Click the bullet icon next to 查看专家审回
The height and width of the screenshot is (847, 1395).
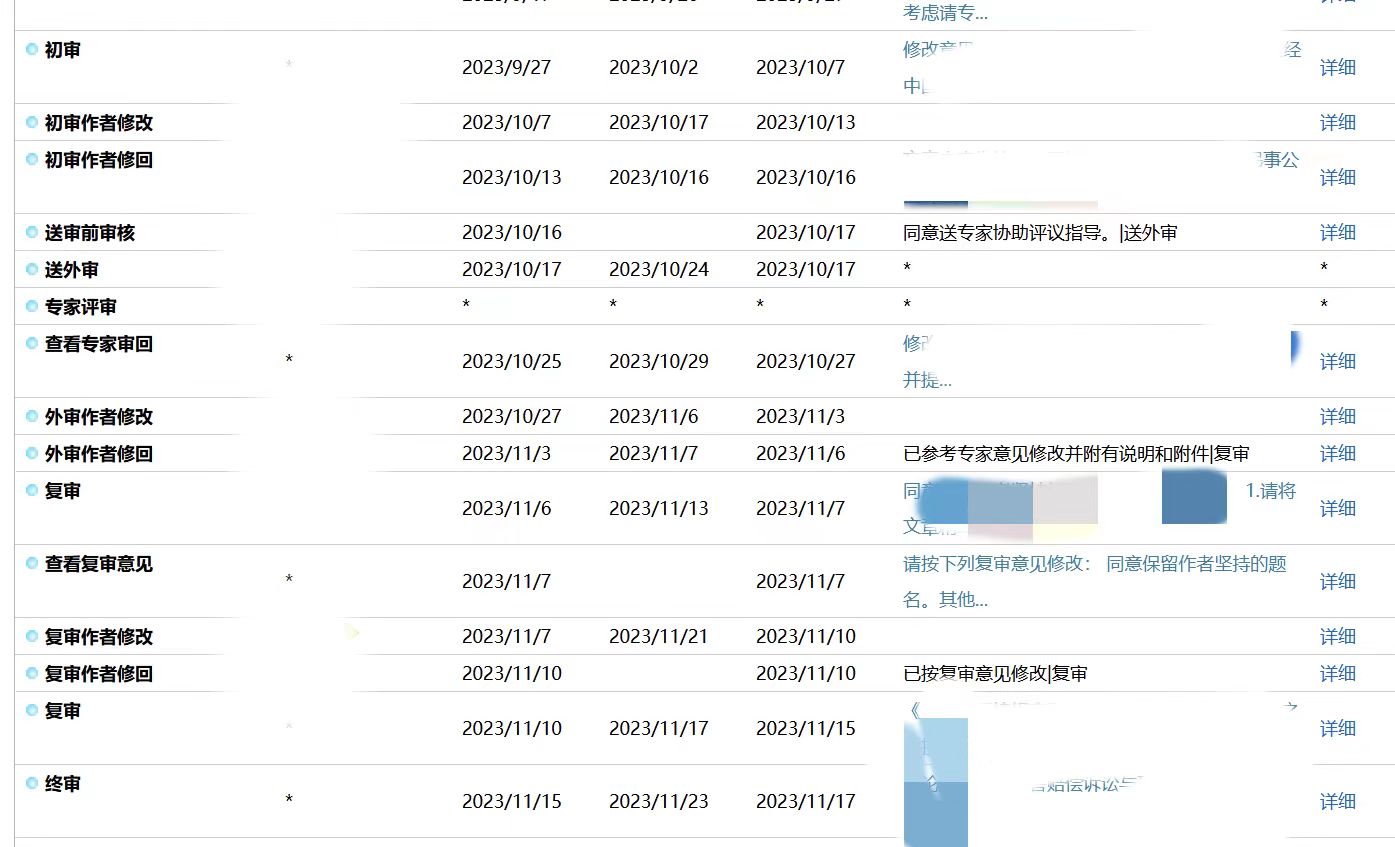point(32,343)
